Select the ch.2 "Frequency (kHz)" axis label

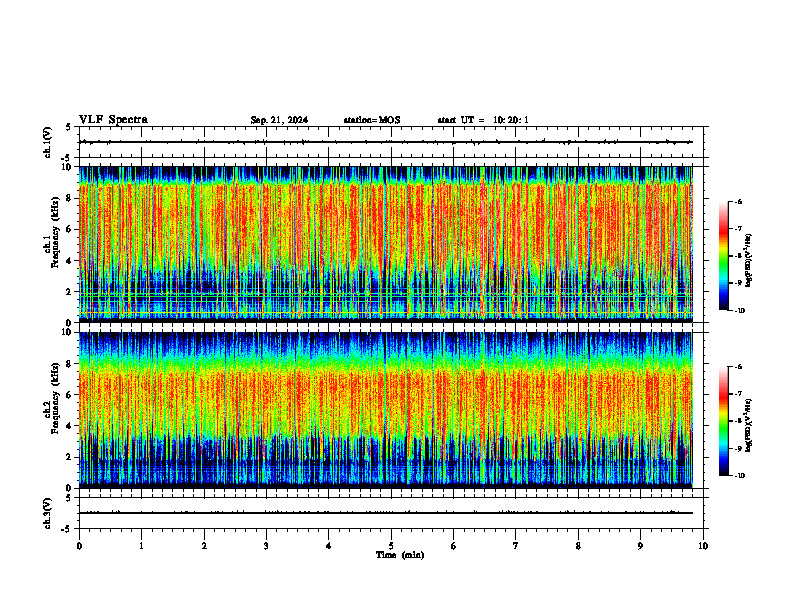click(55, 398)
